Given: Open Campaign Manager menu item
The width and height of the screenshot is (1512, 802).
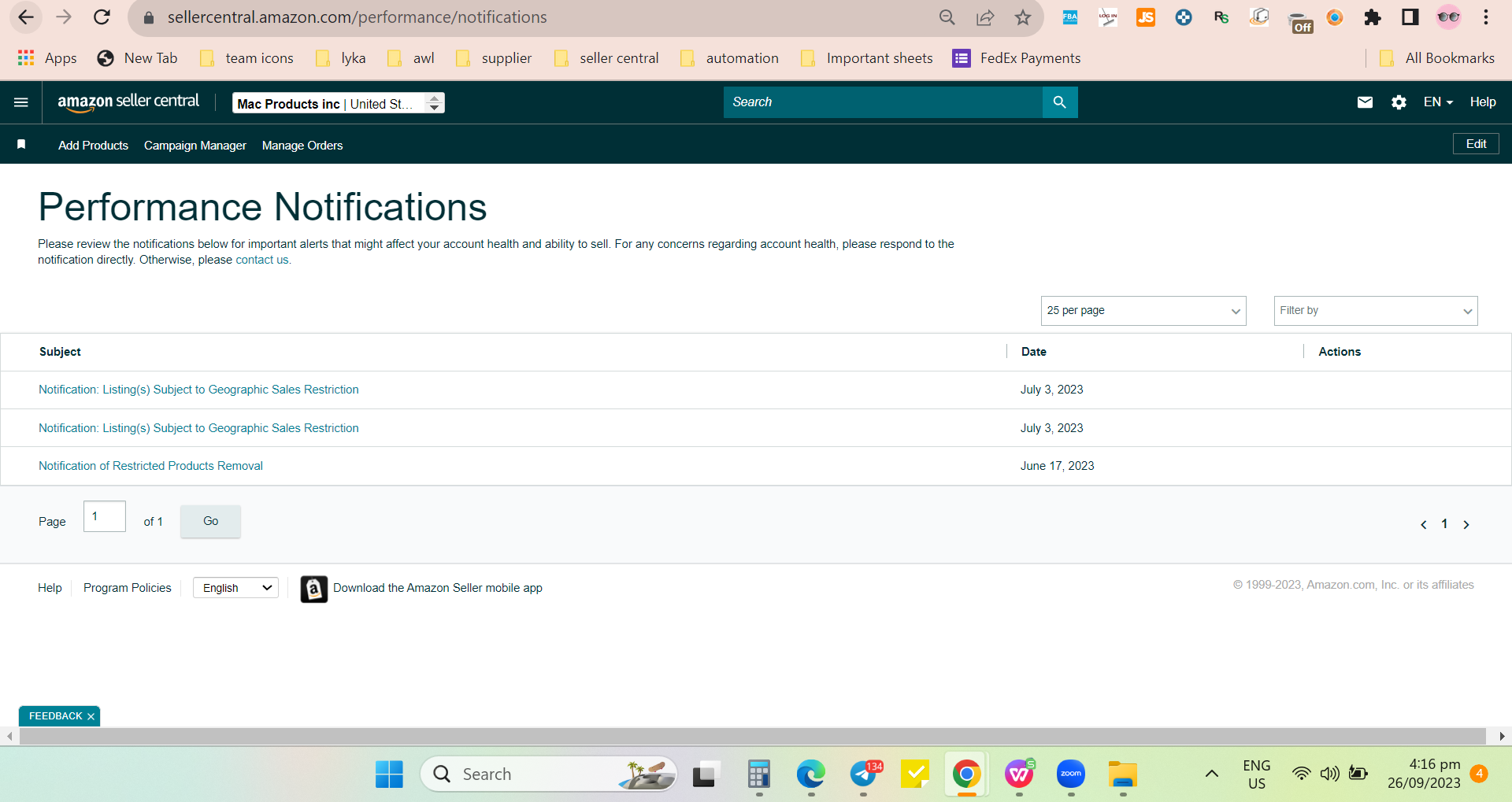Looking at the screenshot, I should coord(195,146).
